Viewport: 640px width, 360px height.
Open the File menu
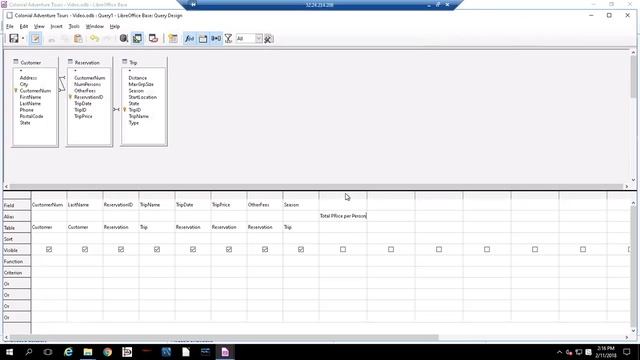tap(9, 26)
